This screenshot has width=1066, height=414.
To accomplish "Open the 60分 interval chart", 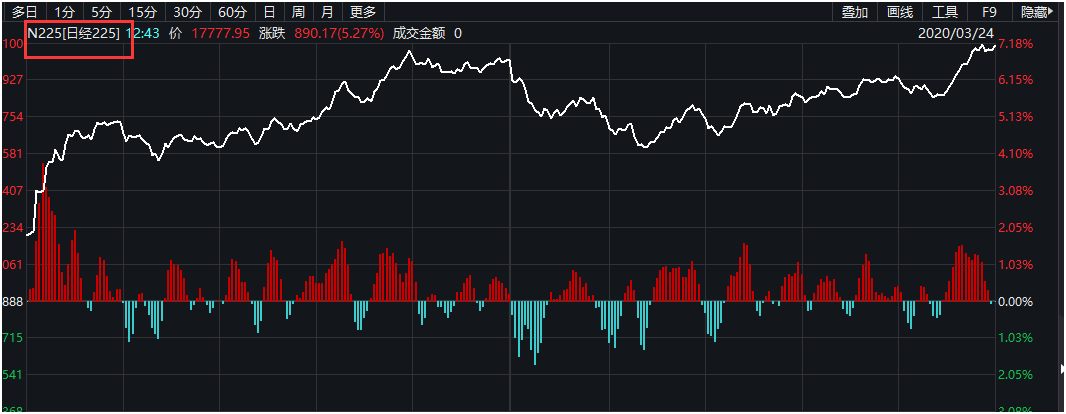I will (232, 12).
